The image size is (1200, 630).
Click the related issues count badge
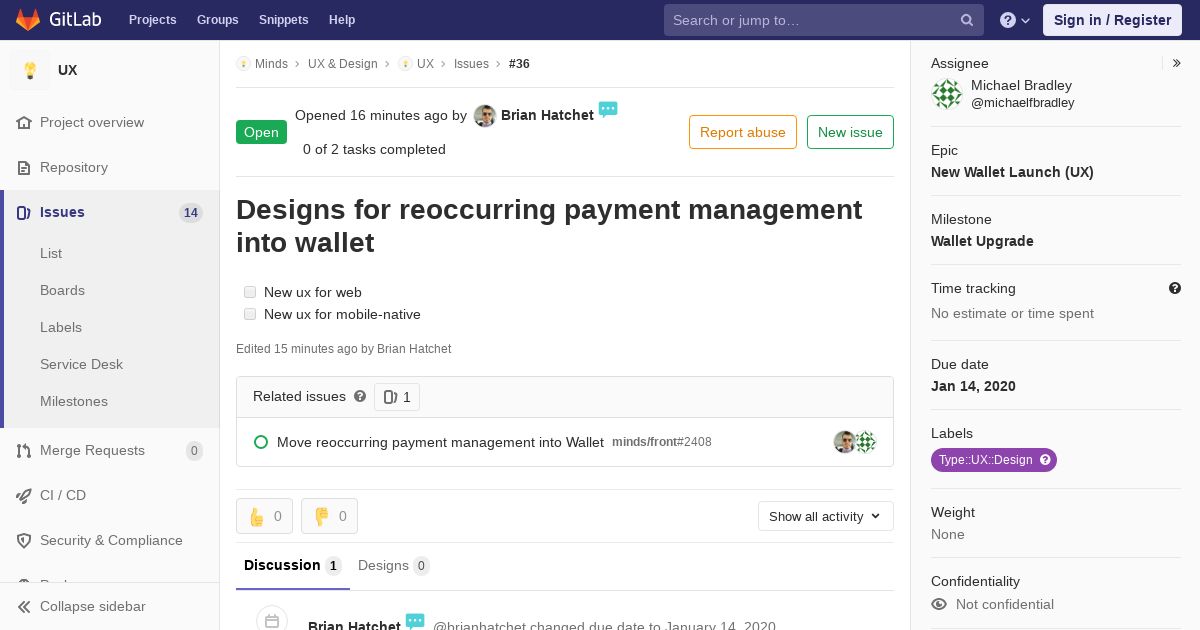point(397,397)
